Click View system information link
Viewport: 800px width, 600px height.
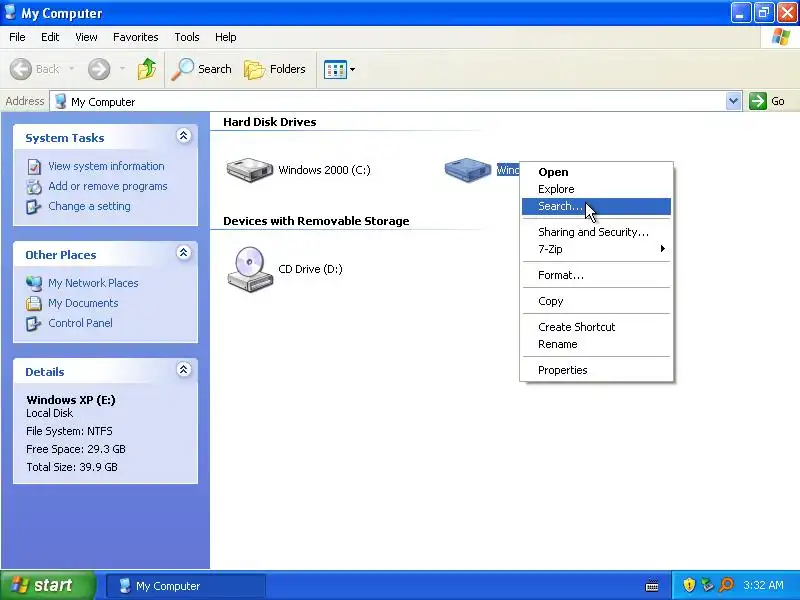[106, 166]
